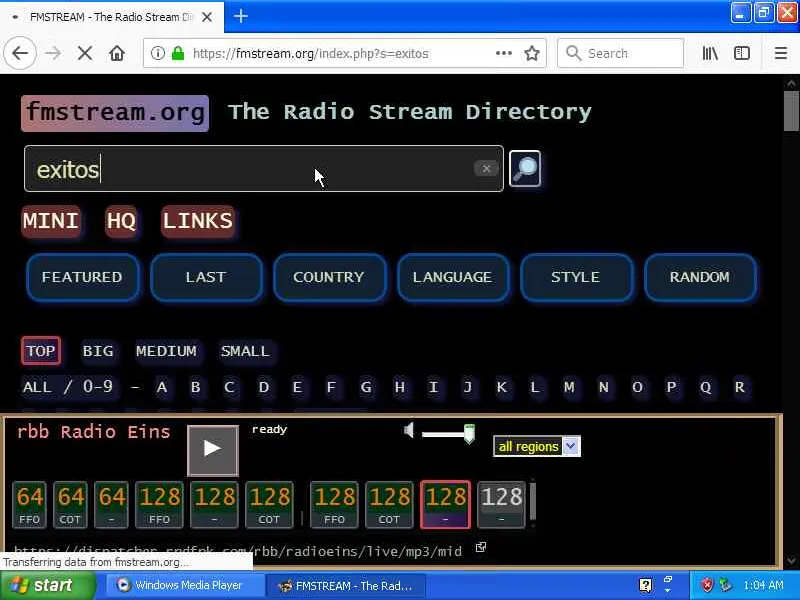Image resolution: width=800 pixels, height=600 pixels.
Task: Click the browser Search box
Action: pyautogui.click(x=620, y=53)
